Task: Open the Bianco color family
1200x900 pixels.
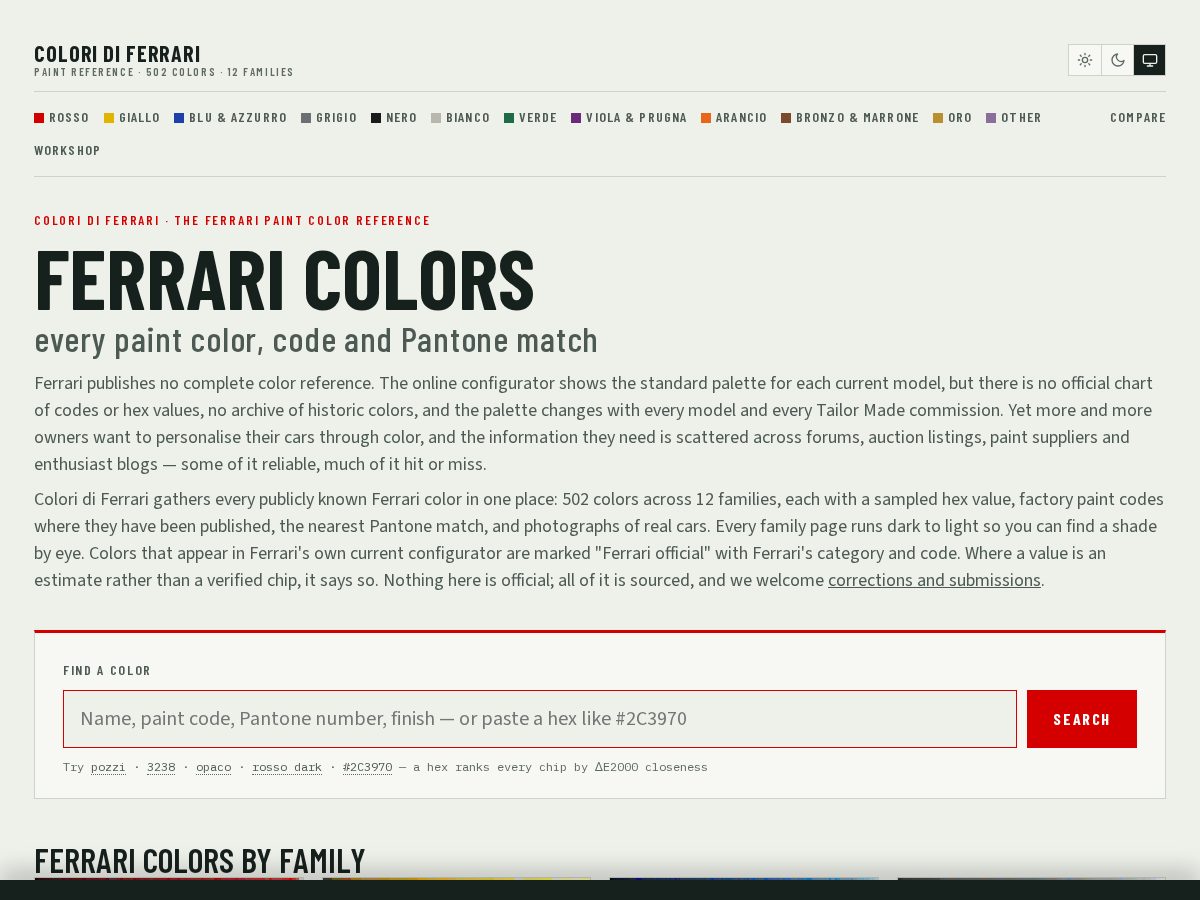Action: (461, 118)
